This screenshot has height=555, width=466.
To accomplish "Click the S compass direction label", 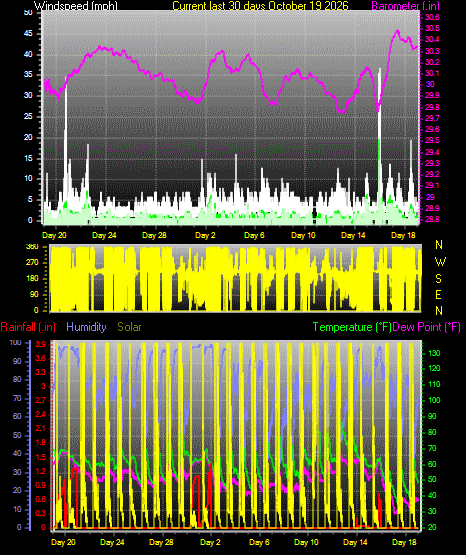I will point(438,279).
